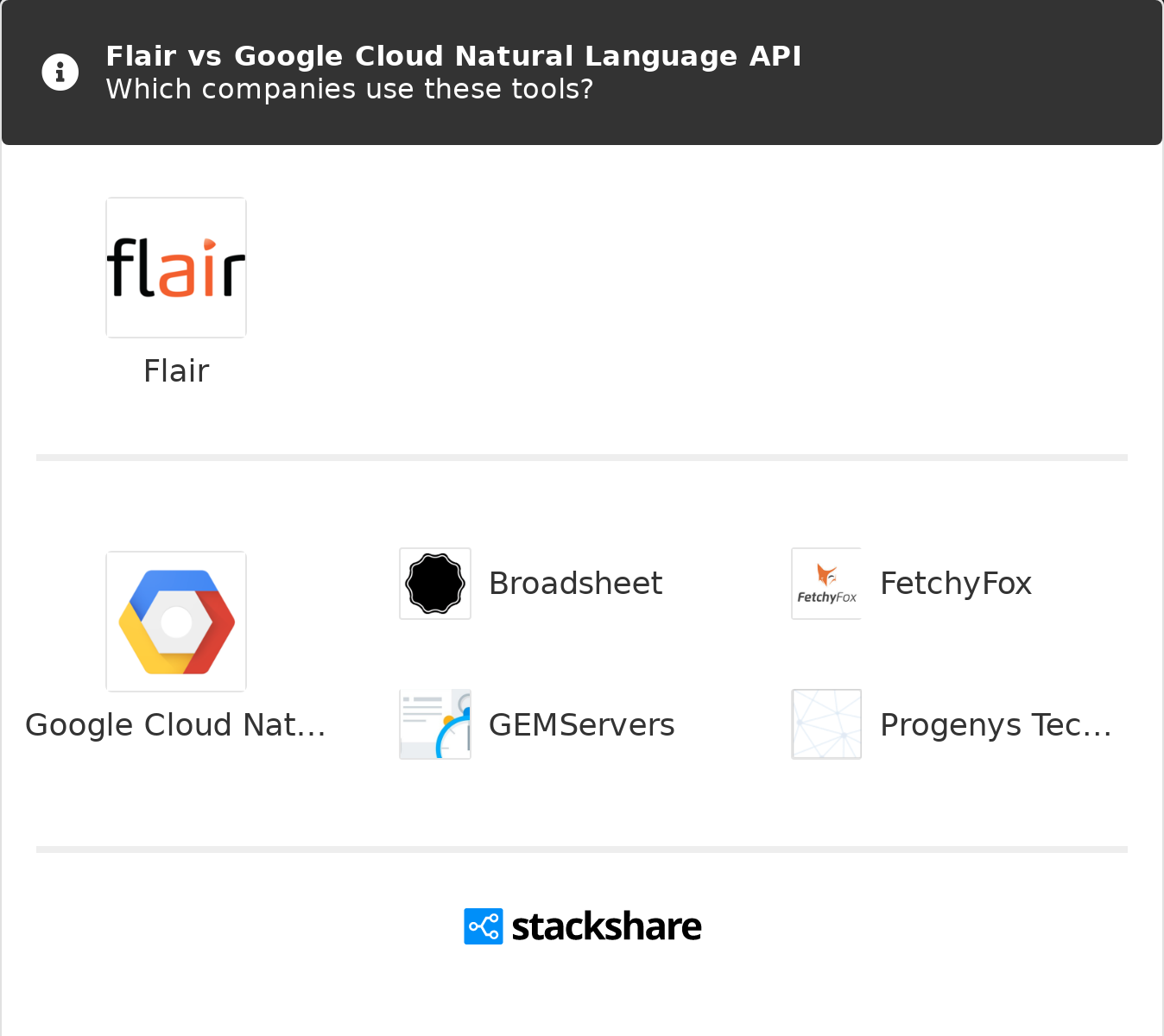
Task: Open the FetchyFox company name
Action: coord(956,584)
